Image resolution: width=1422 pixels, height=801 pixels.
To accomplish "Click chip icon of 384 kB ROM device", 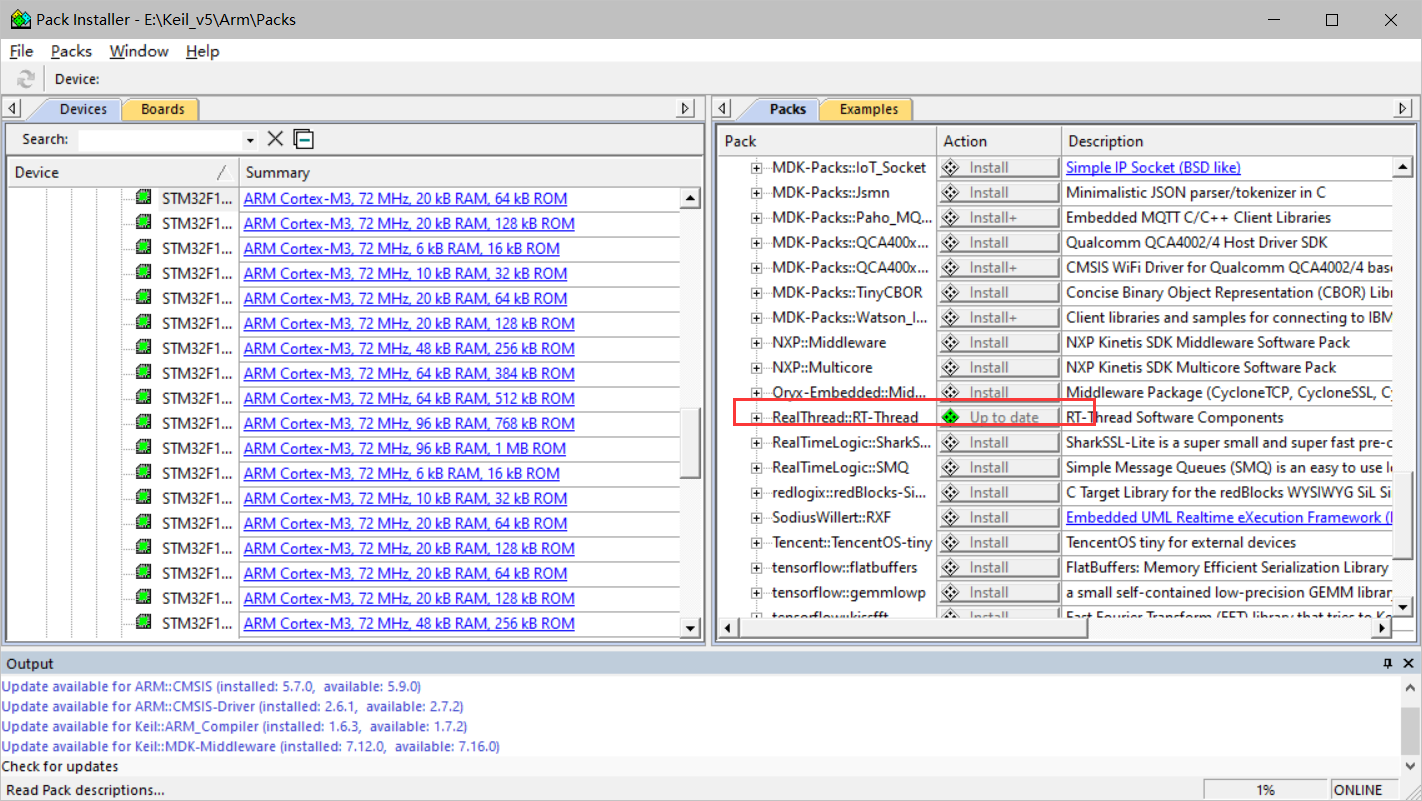I will (144, 373).
